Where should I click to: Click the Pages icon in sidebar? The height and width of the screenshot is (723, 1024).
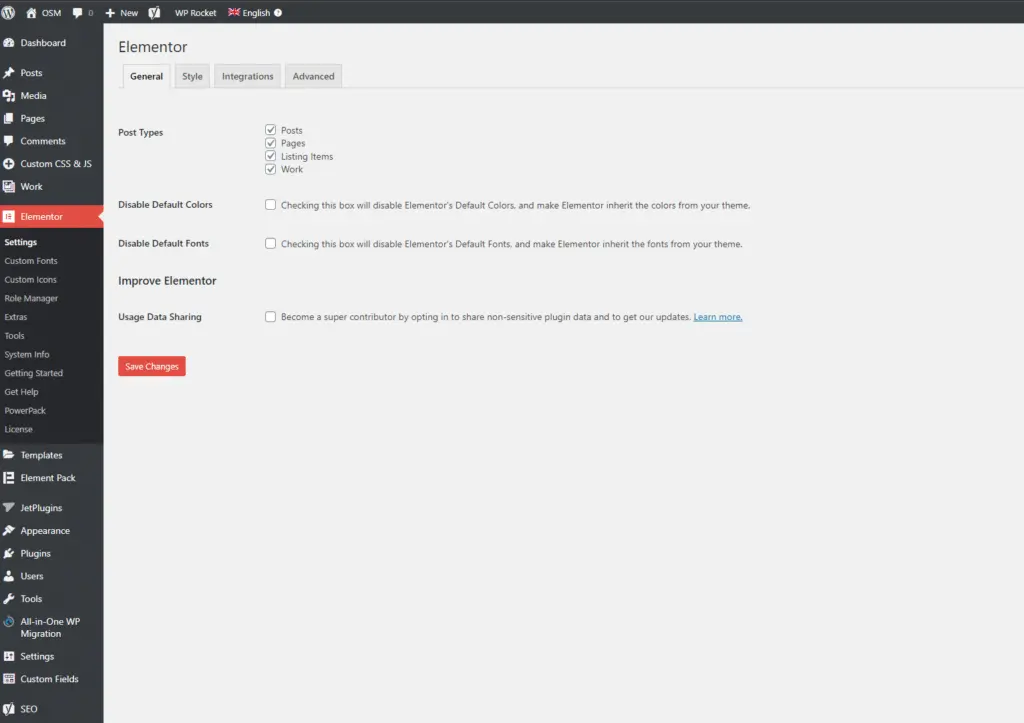point(8,118)
